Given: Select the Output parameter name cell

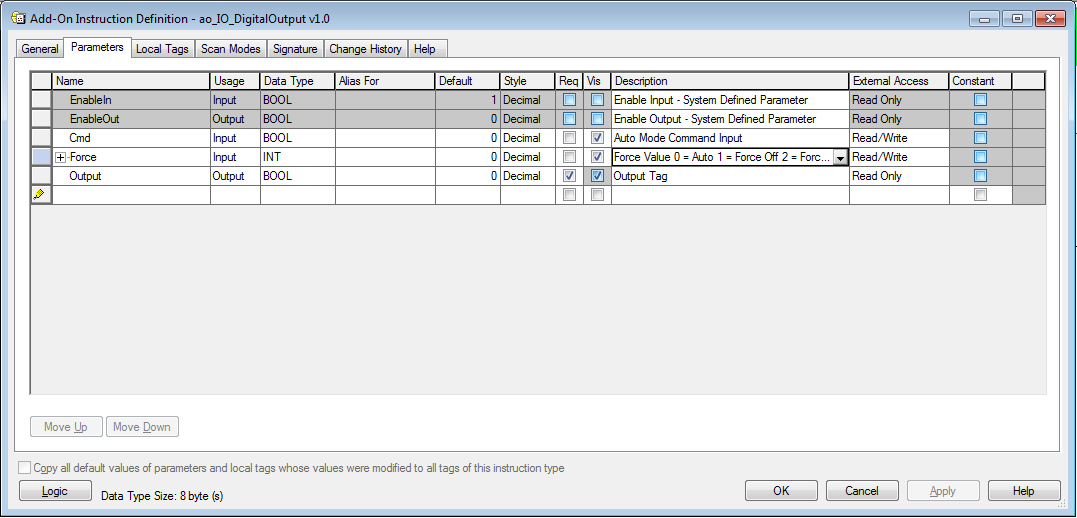Looking at the screenshot, I should pyautogui.click(x=131, y=176).
